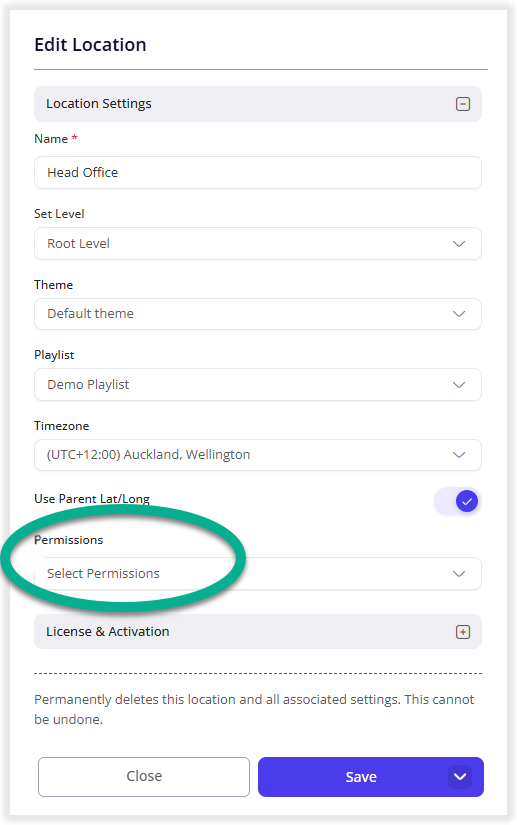Click the chevron arrow in Playlist field
Image resolution: width=517 pixels, height=825 pixels.
459,385
